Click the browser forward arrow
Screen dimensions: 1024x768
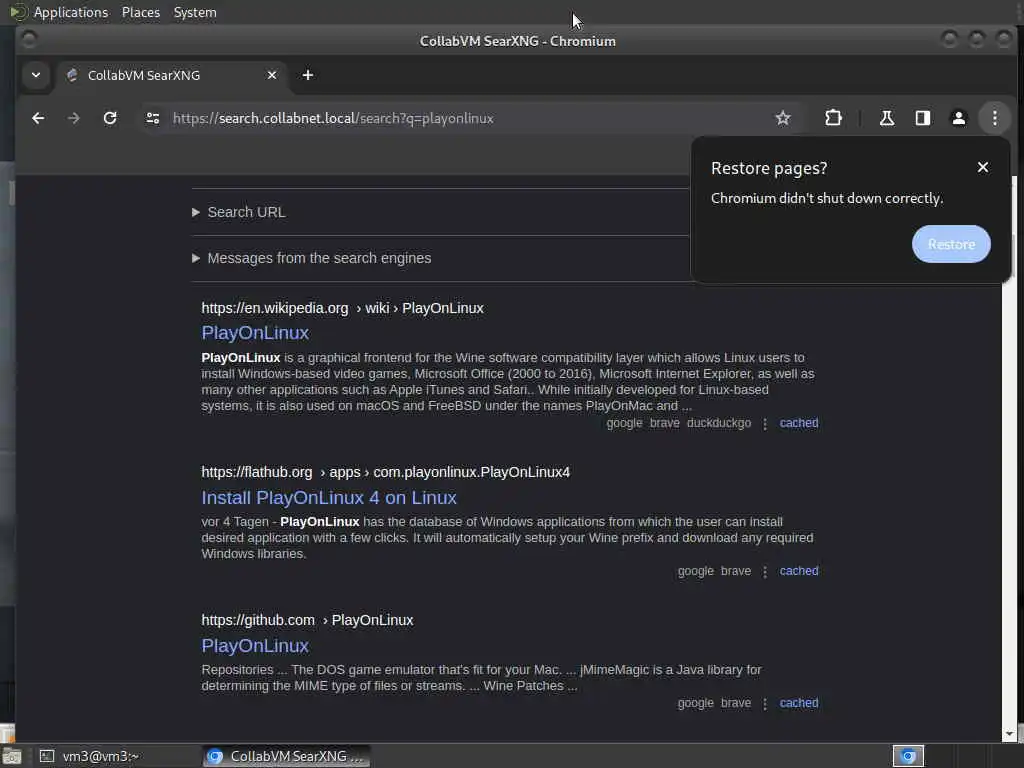tap(74, 118)
